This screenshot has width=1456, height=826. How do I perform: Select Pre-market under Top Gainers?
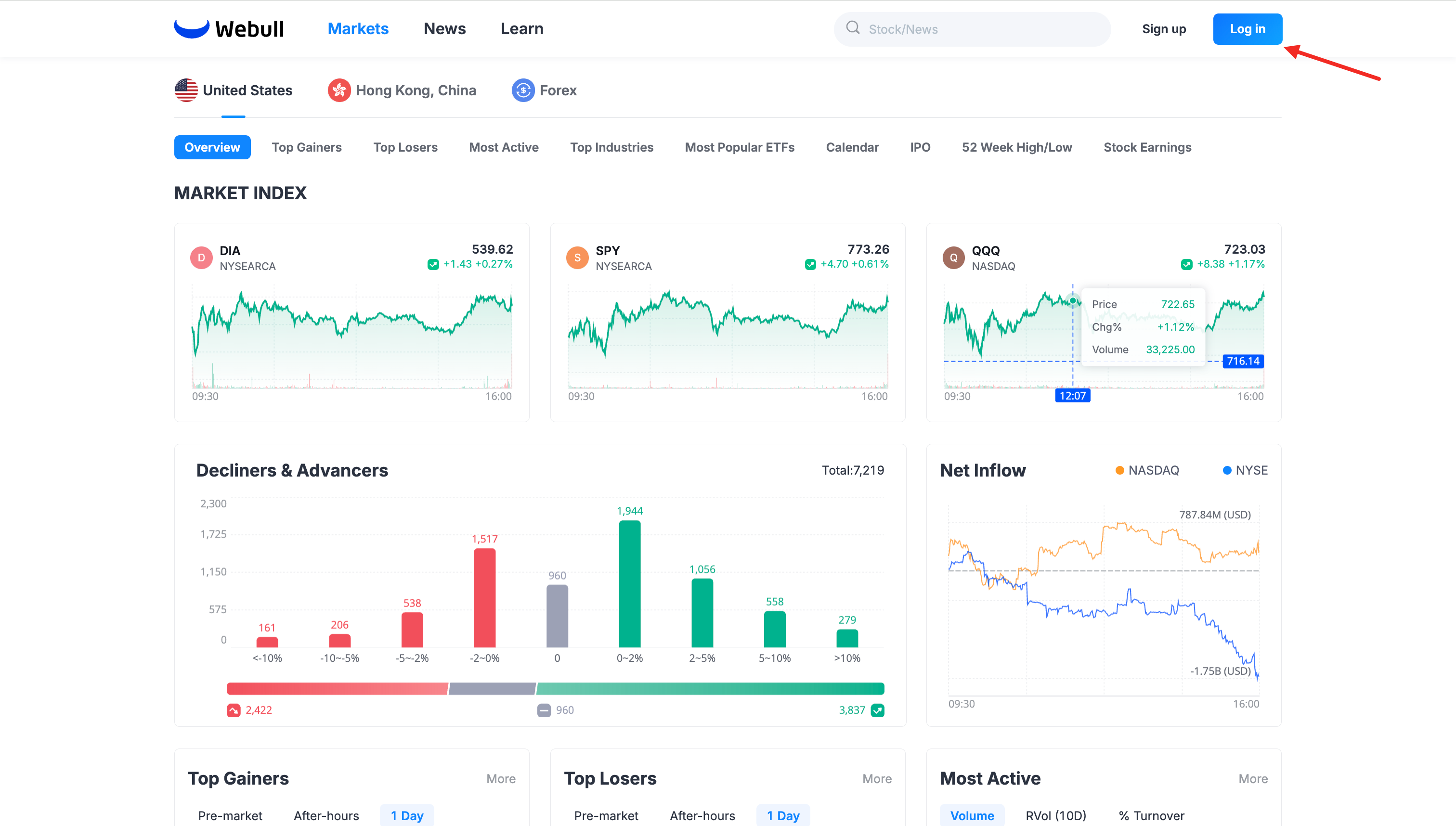(230, 816)
